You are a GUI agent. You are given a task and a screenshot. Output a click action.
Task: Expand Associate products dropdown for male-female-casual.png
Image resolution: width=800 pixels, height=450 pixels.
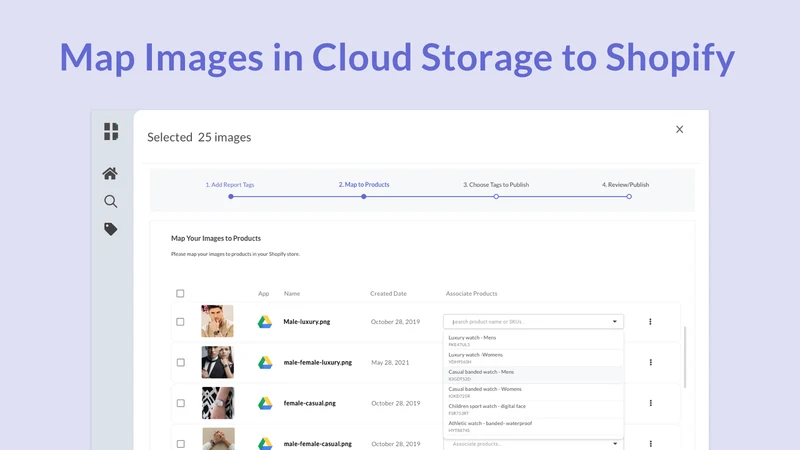(615, 443)
